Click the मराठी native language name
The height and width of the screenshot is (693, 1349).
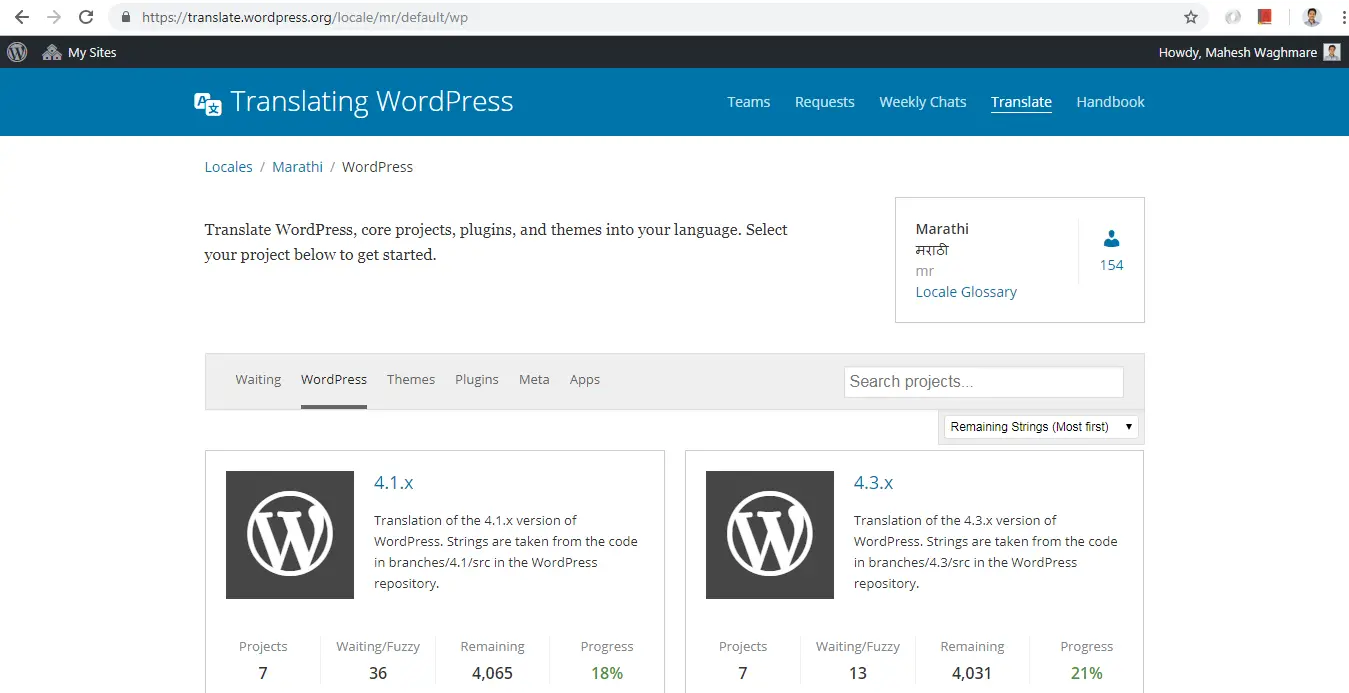(x=932, y=250)
